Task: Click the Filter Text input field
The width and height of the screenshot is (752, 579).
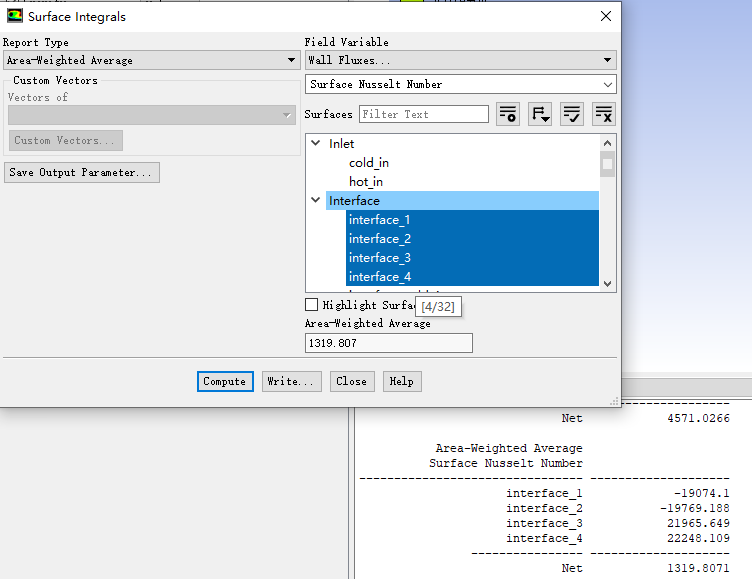Action: [424, 114]
